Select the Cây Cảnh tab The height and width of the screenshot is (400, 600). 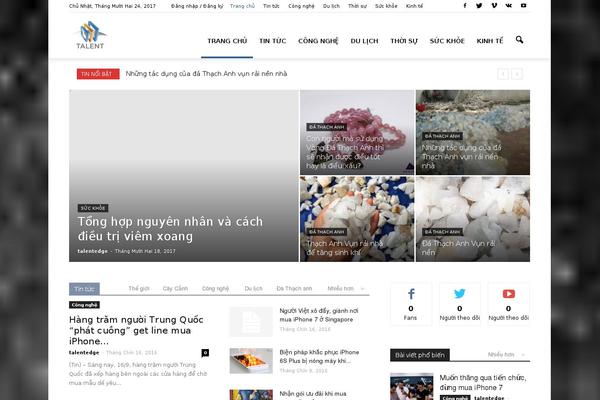[x=175, y=289]
